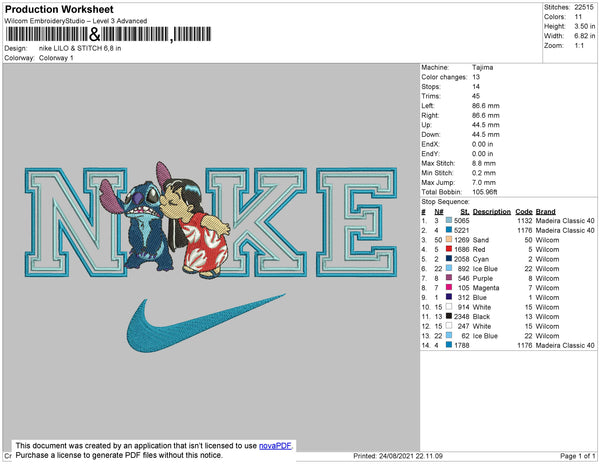
Task: Click the 'Right:' label in machine stats
Action: click(430, 115)
